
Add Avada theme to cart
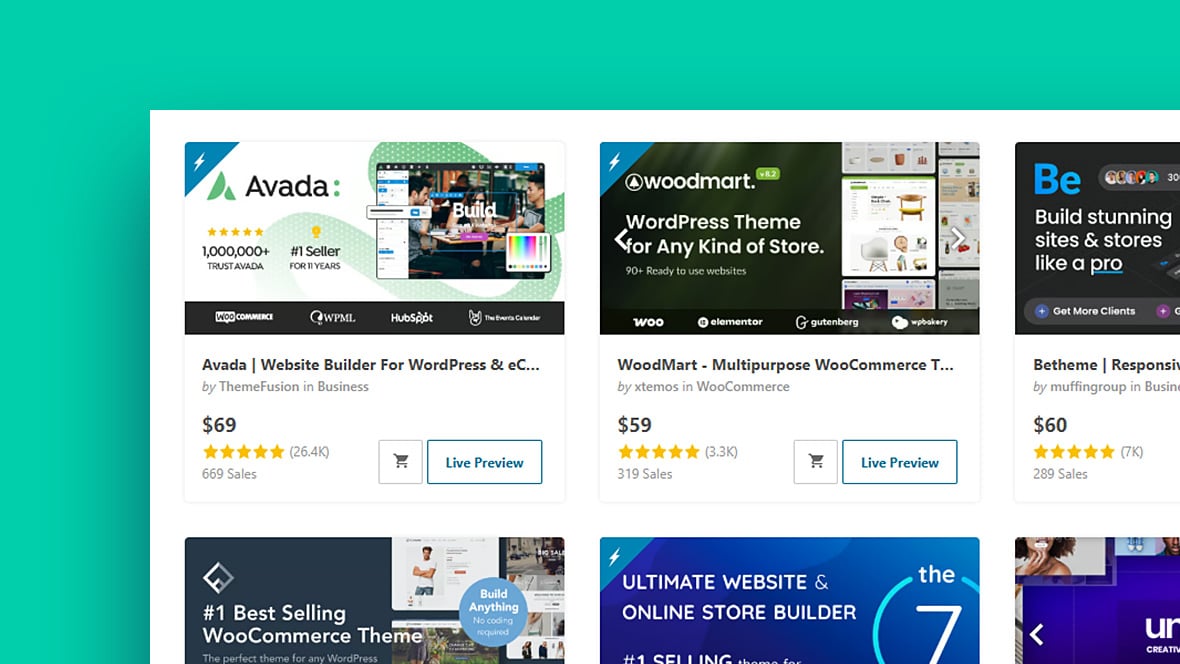click(x=400, y=461)
